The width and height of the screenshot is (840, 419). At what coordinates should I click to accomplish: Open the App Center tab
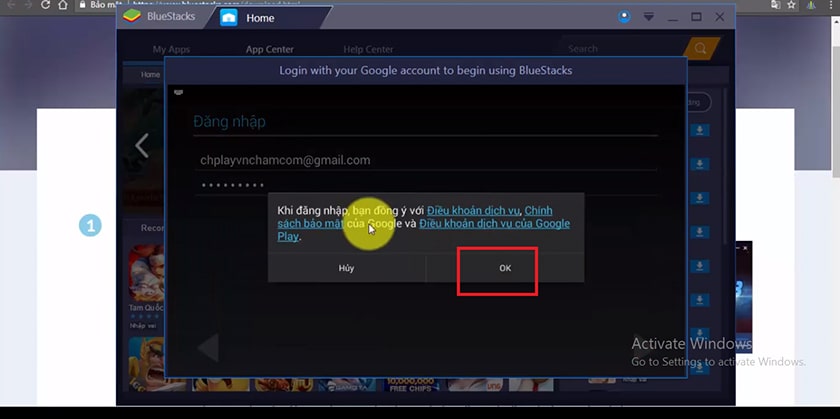click(269, 49)
